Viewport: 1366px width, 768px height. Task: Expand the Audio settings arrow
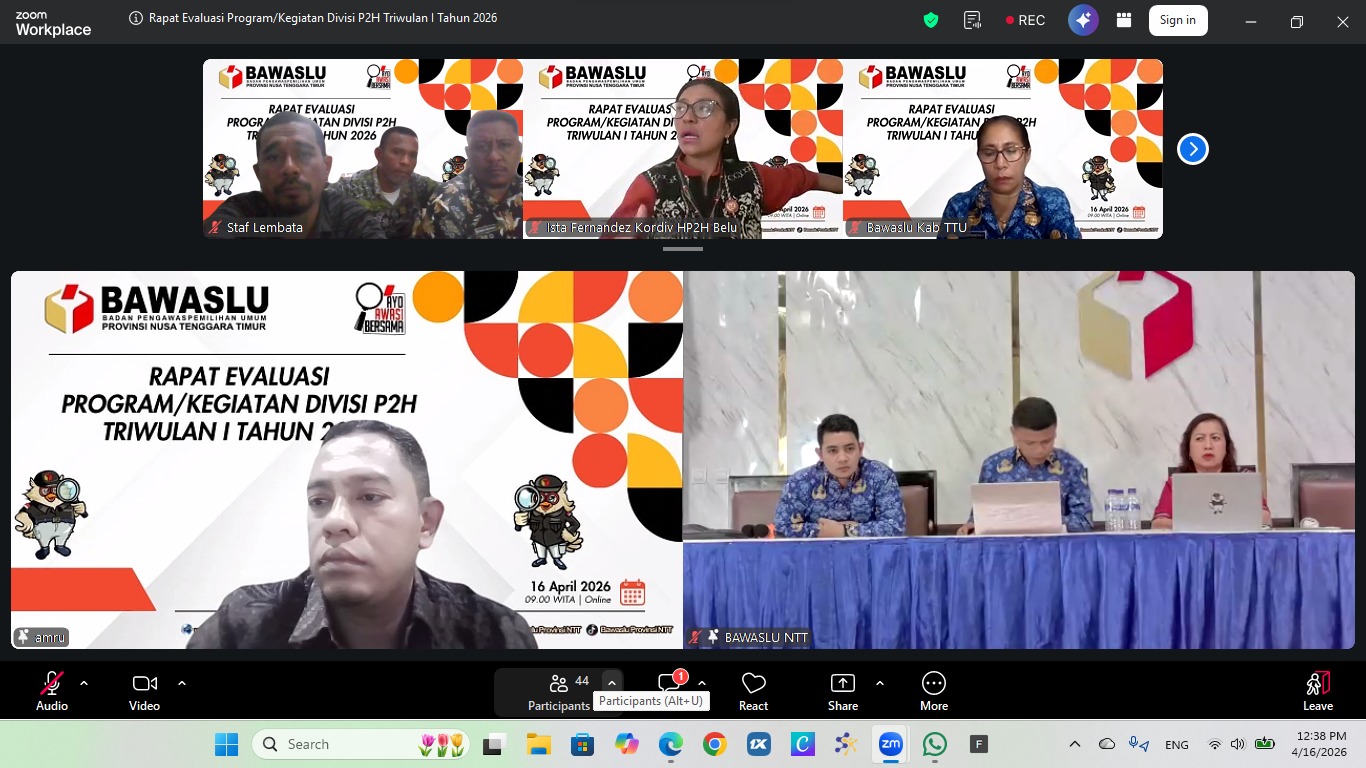click(84, 684)
